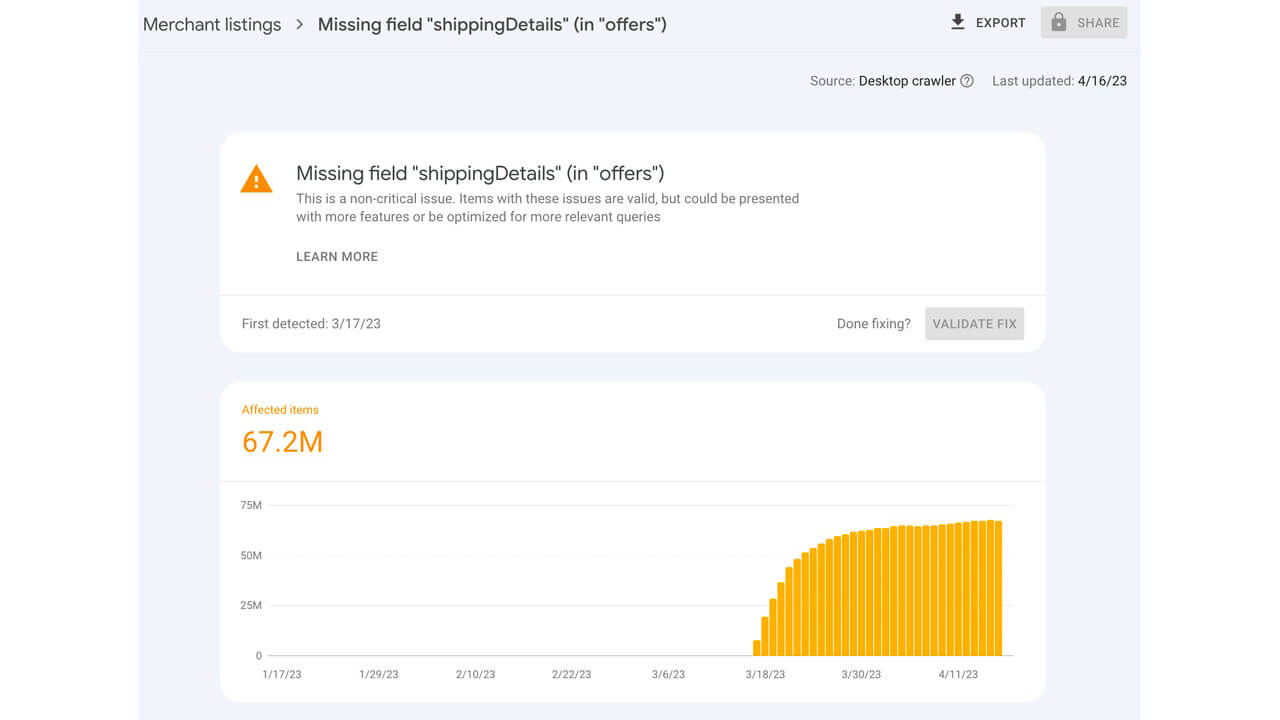The image size is (1280, 720).
Task: Click the Done fixing? prompt text
Action: [x=873, y=324]
